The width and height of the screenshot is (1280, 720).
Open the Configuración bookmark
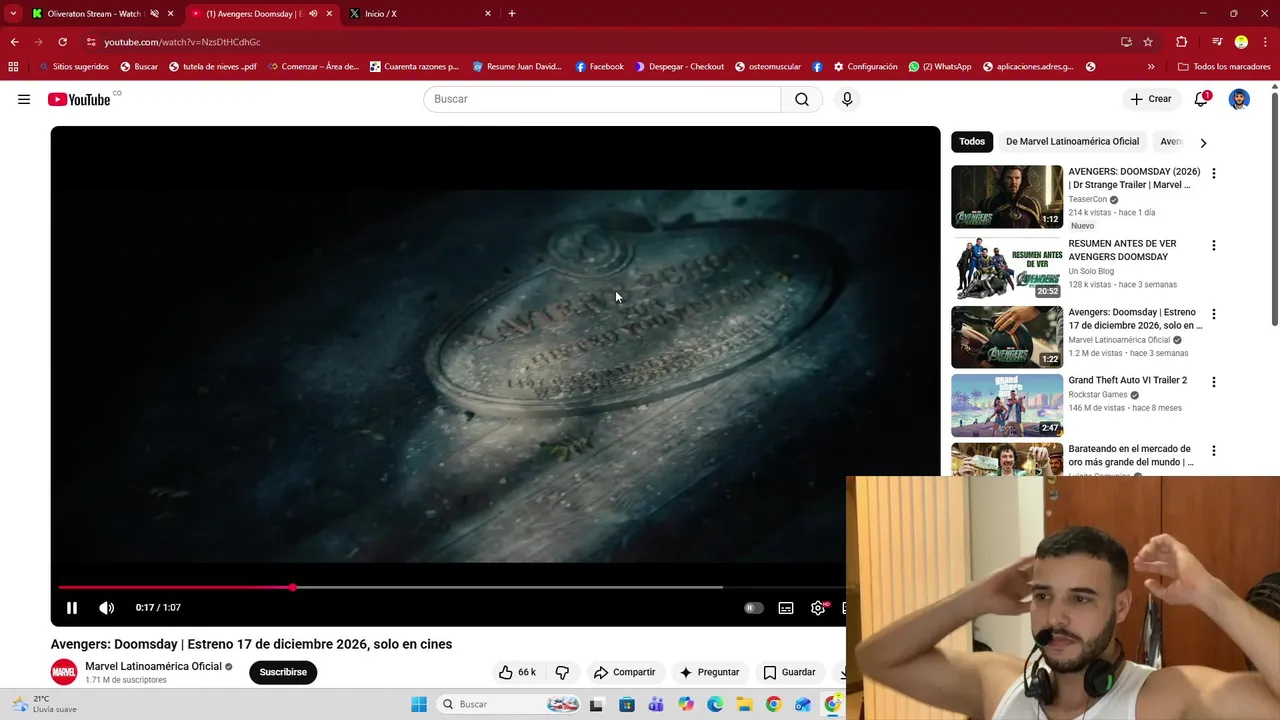tap(865, 67)
